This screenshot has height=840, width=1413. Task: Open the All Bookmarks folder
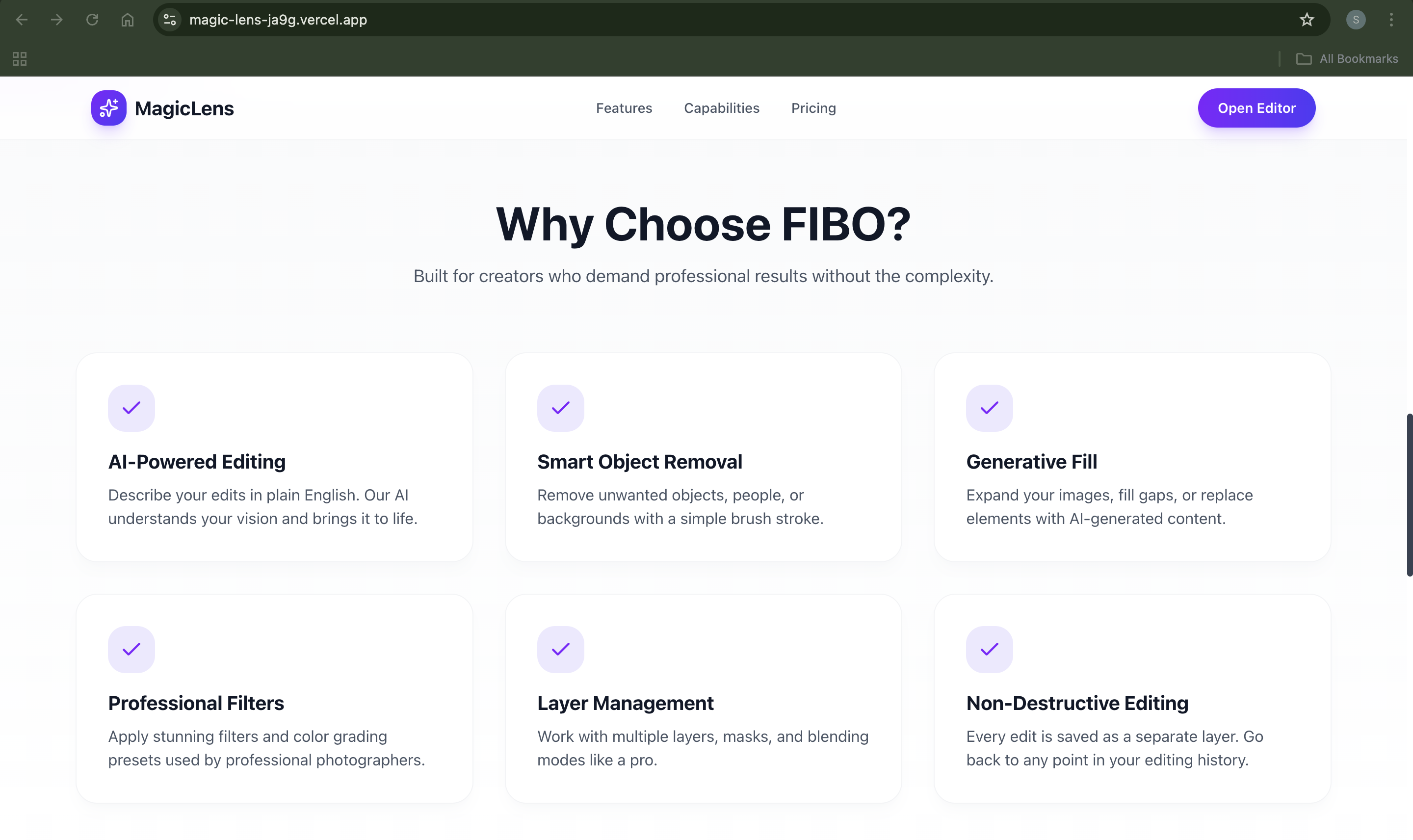pyautogui.click(x=1347, y=59)
